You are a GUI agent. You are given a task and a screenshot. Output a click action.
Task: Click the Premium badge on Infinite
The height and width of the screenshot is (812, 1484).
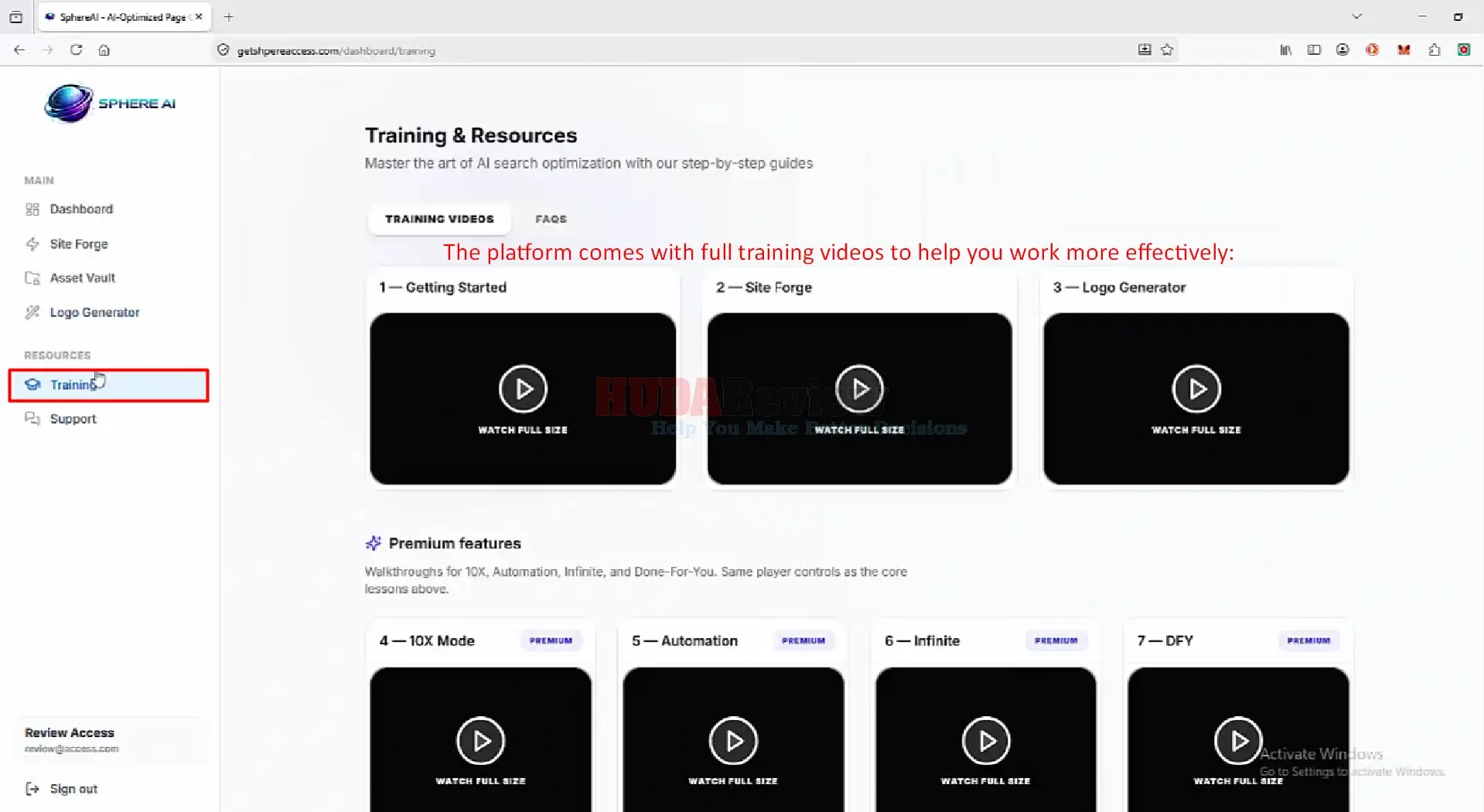(1056, 640)
